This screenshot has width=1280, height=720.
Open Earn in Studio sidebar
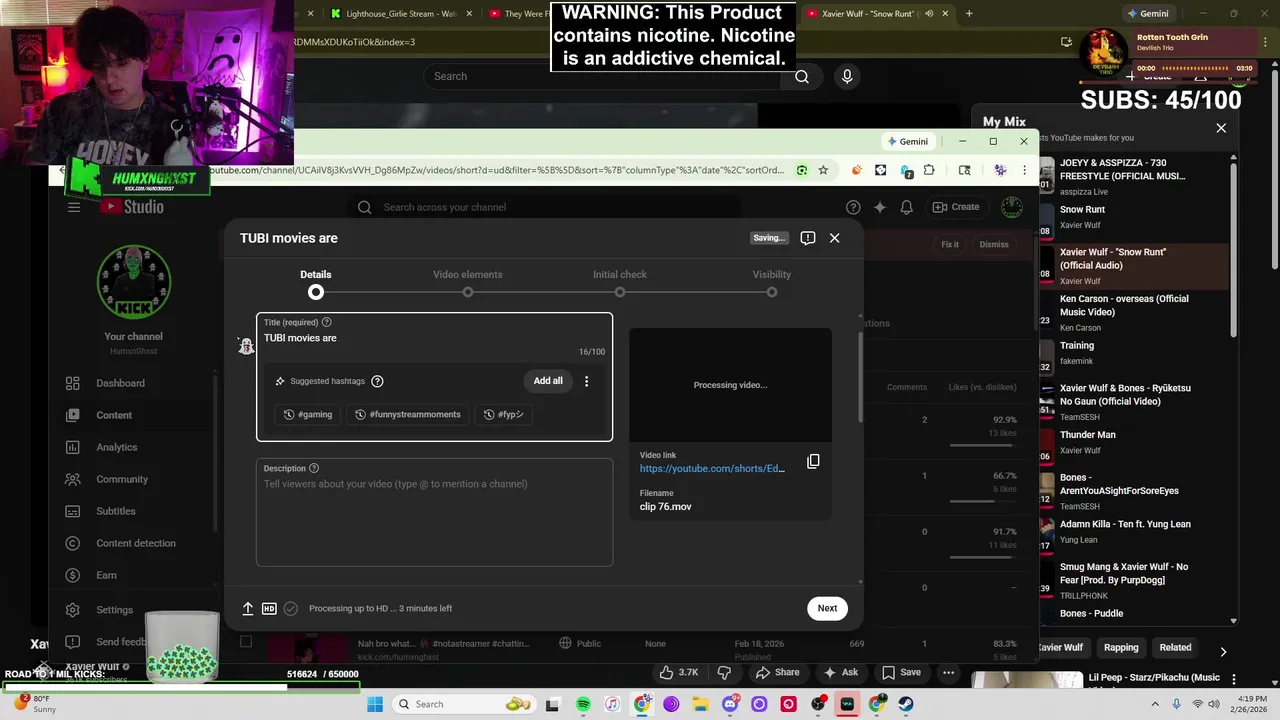coord(106,575)
